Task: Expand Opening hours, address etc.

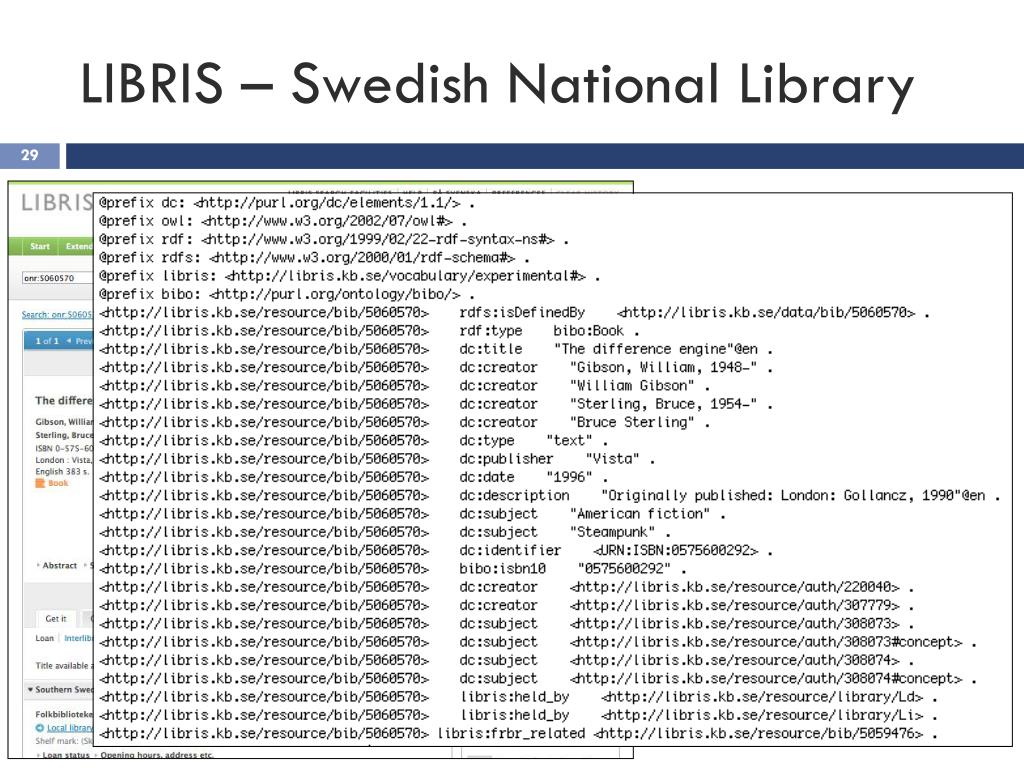Action: coord(155,755)
